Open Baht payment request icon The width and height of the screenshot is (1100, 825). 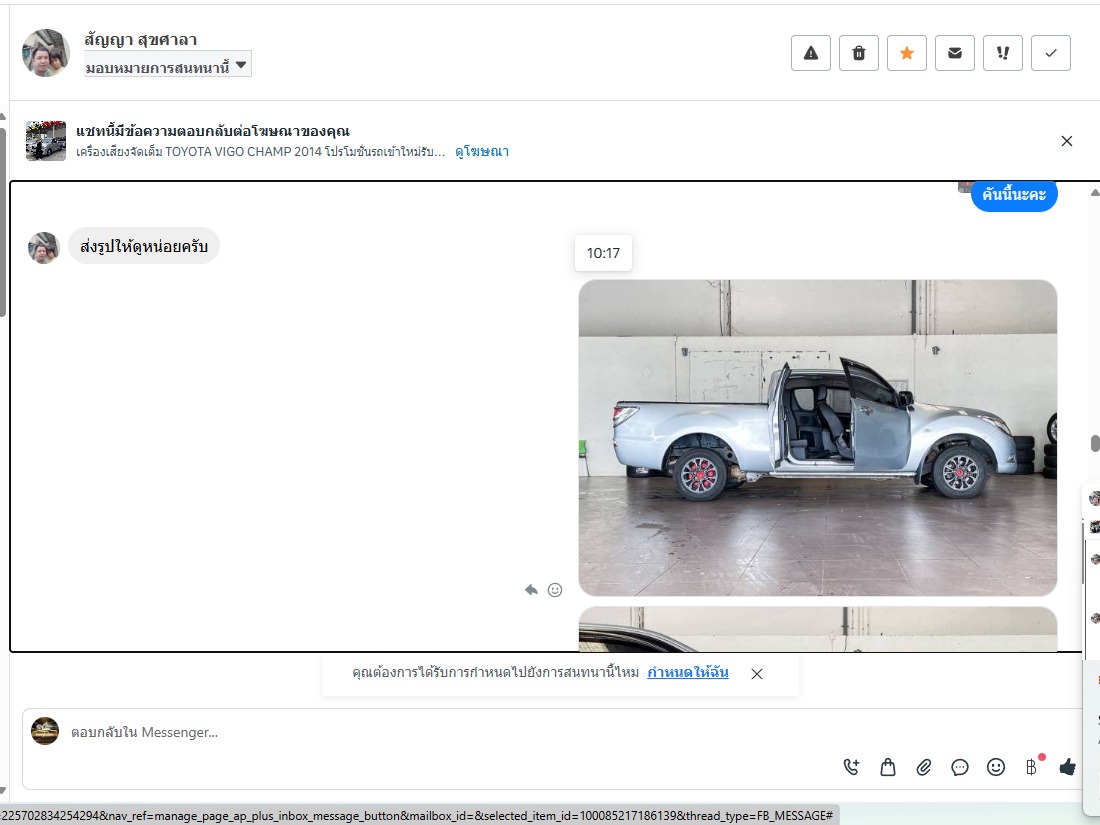(x=1031, y=767)
